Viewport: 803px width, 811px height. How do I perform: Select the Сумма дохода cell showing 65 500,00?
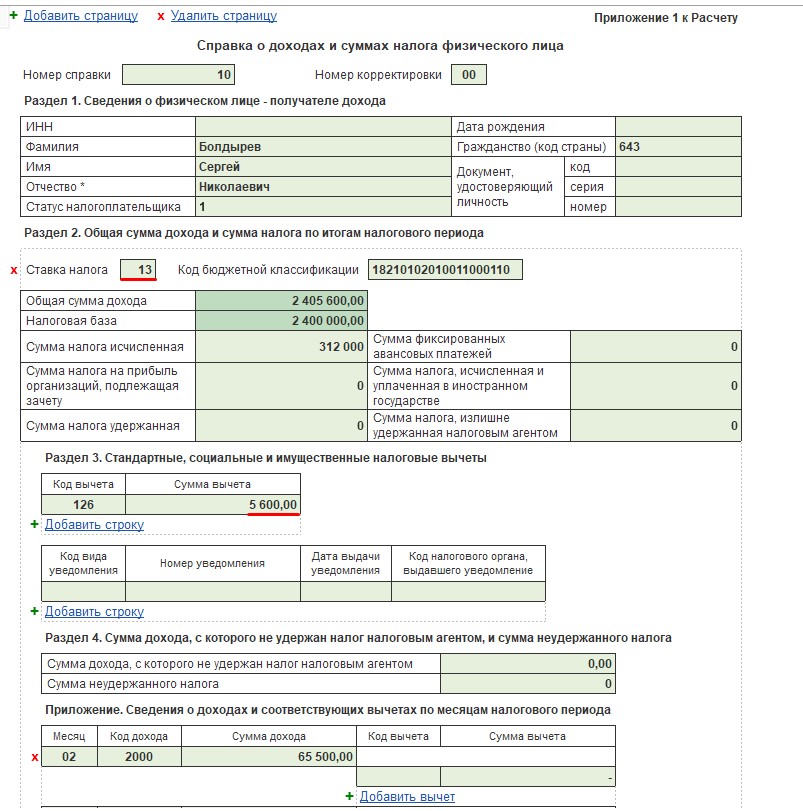point(269,757)
